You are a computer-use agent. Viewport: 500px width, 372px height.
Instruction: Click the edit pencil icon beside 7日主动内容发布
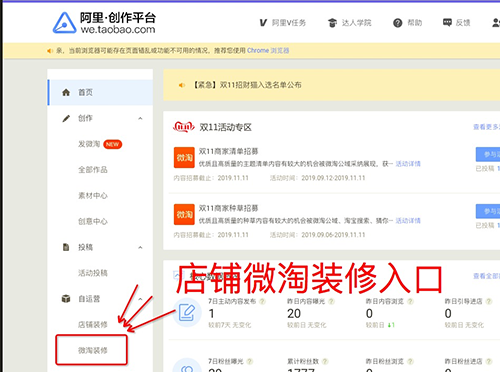pyautogui.click(x=187, y=313)
